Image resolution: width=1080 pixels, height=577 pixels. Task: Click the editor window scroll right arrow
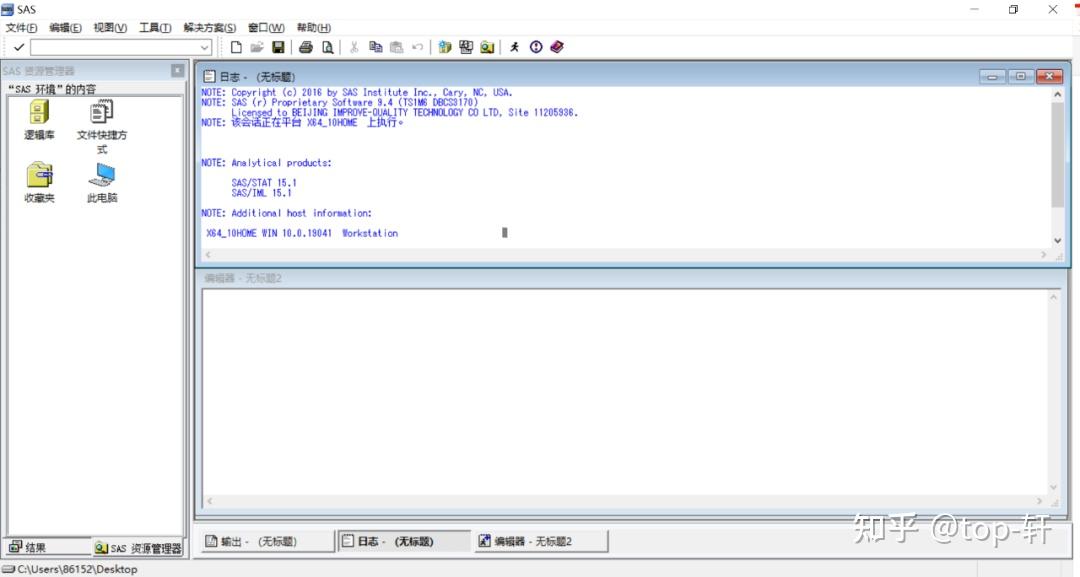click(x=1039, y=501)
